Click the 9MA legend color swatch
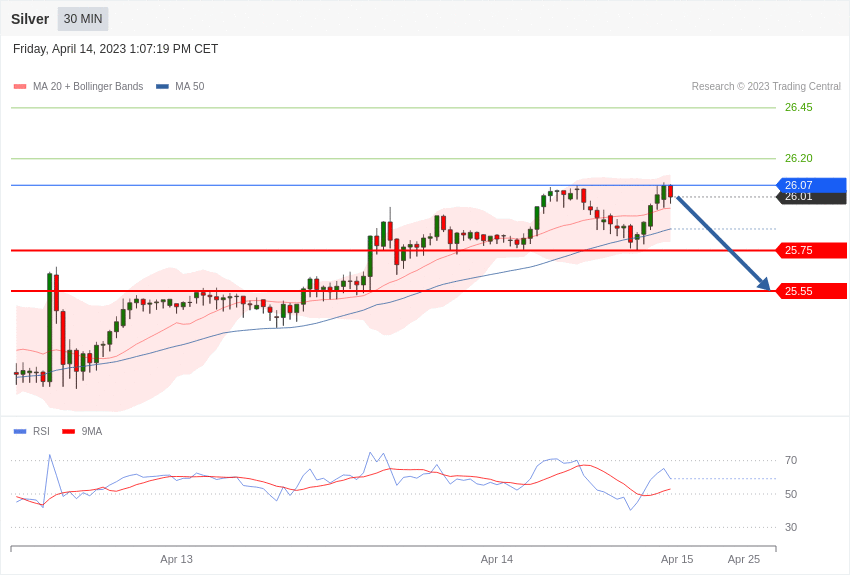The height and width of the screenshot is (576, 850). 69,431
